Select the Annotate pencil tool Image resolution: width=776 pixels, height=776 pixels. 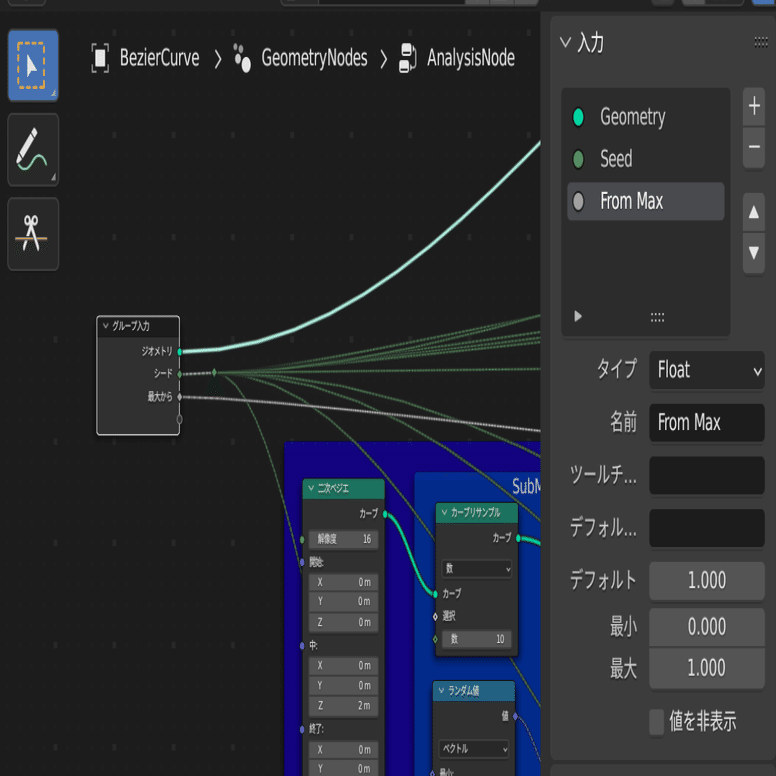click(33, 149)
